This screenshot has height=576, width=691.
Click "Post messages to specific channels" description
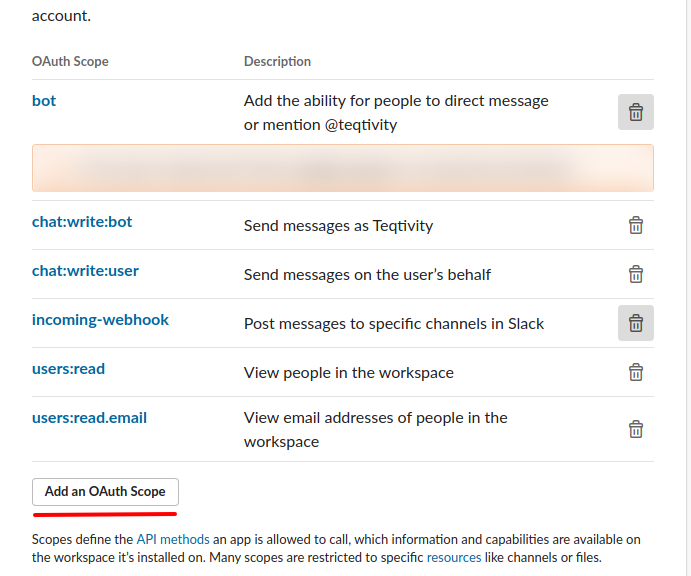(x=394, y=324)
